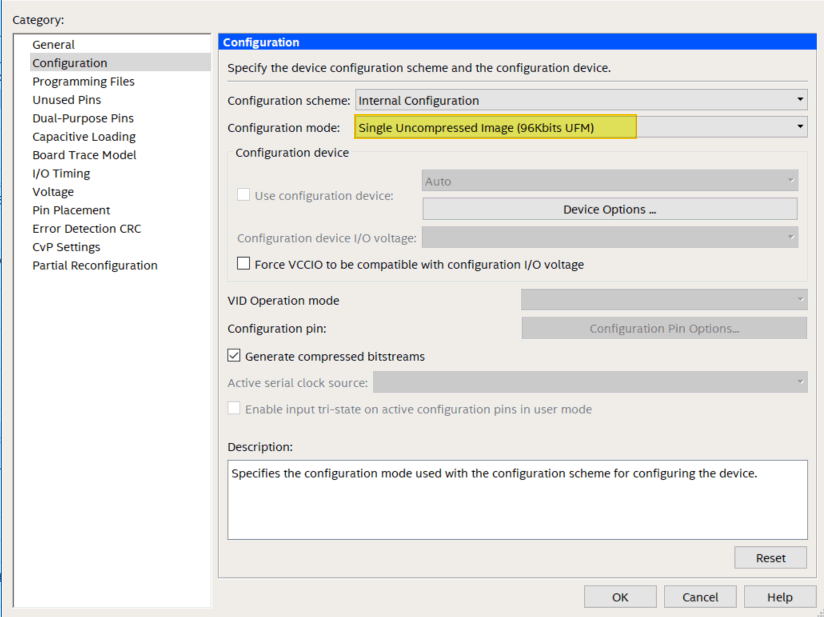
Task: Select the General category
Action: (x=53, y=45)
